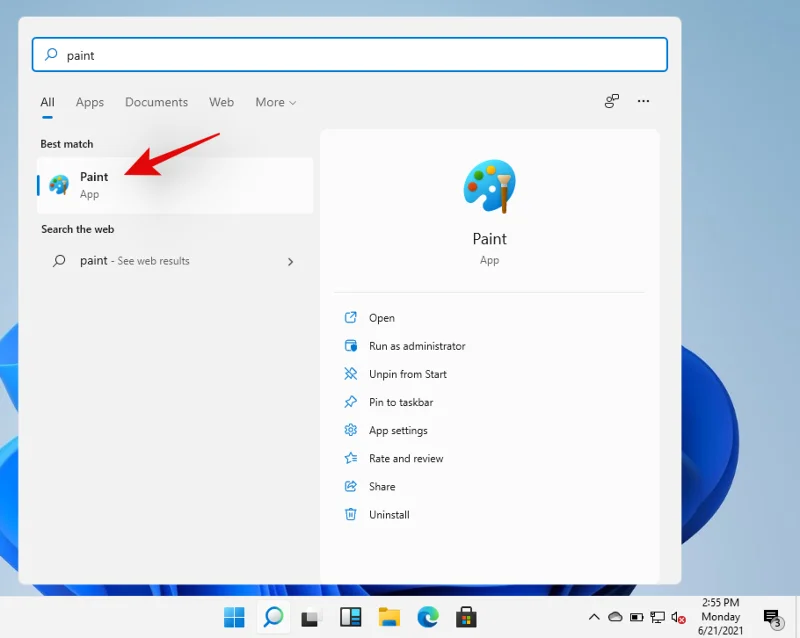This screenshot has width=800, height=638.
Task: Open the notification center icon
Action: tap(772, 617)
